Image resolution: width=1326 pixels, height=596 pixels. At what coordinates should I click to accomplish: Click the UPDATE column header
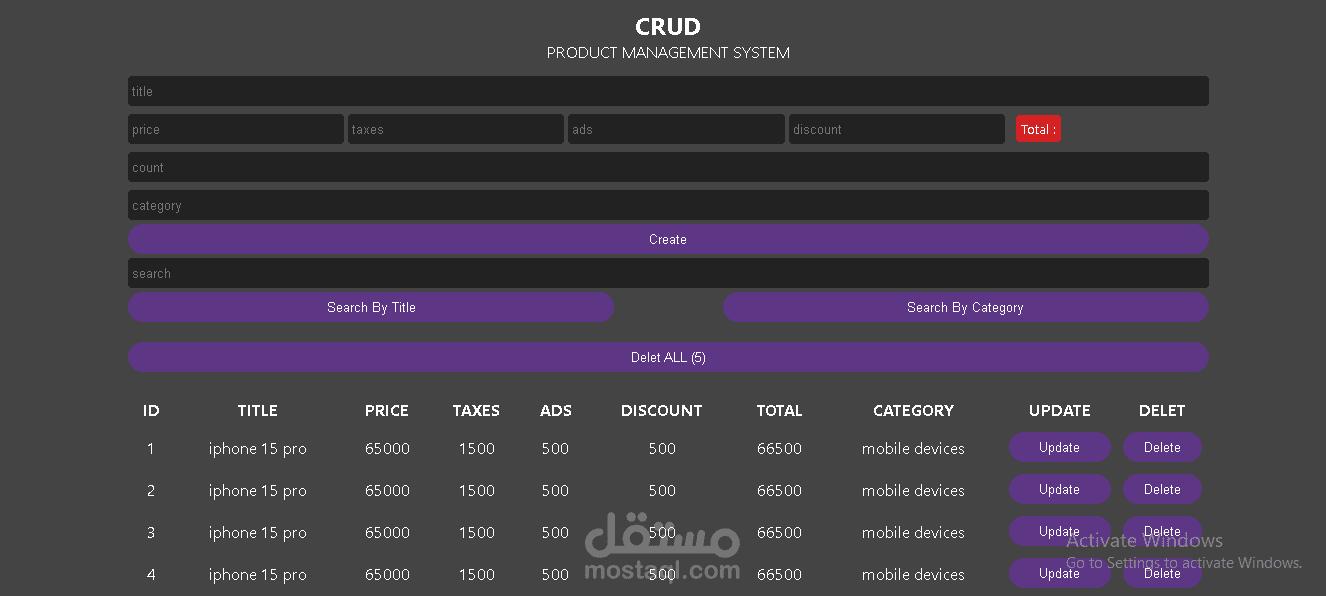pyautogui.click(x=1060, y=410)
